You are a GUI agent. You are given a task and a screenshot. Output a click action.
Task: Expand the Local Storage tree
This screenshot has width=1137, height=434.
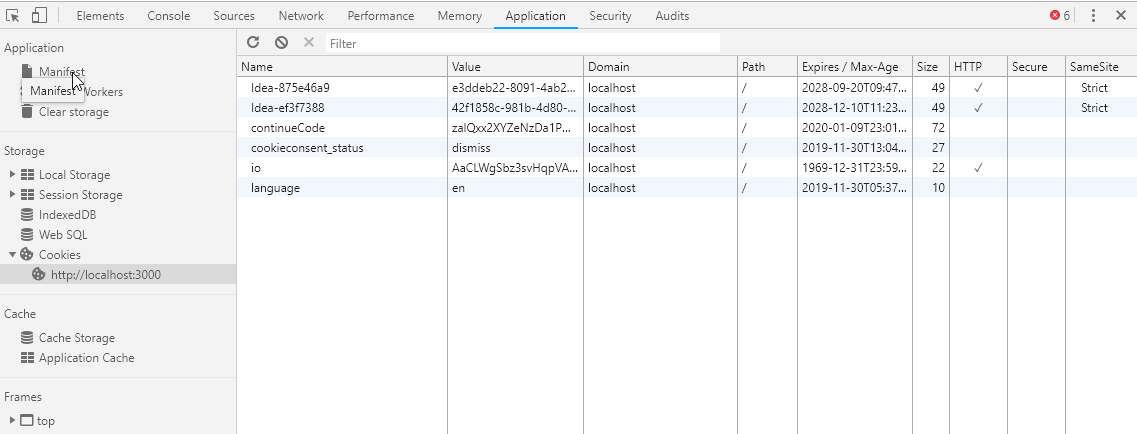coord(12,175)
